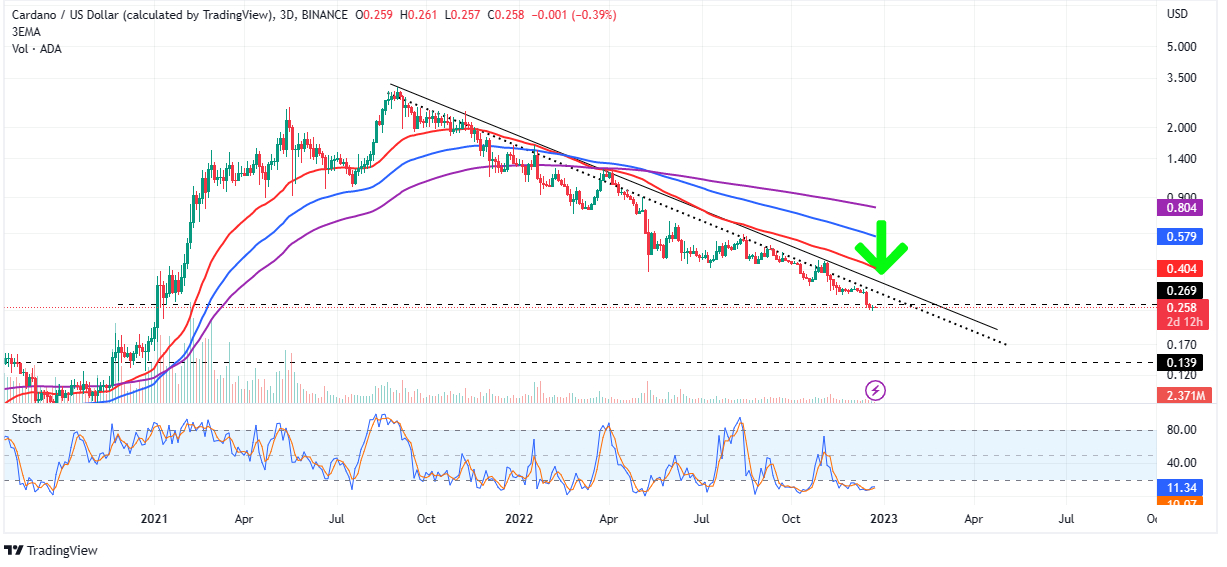Click the 2022 label on time axis
The width and height of the screenshot is (1227, 567).
tap(518, 520)
